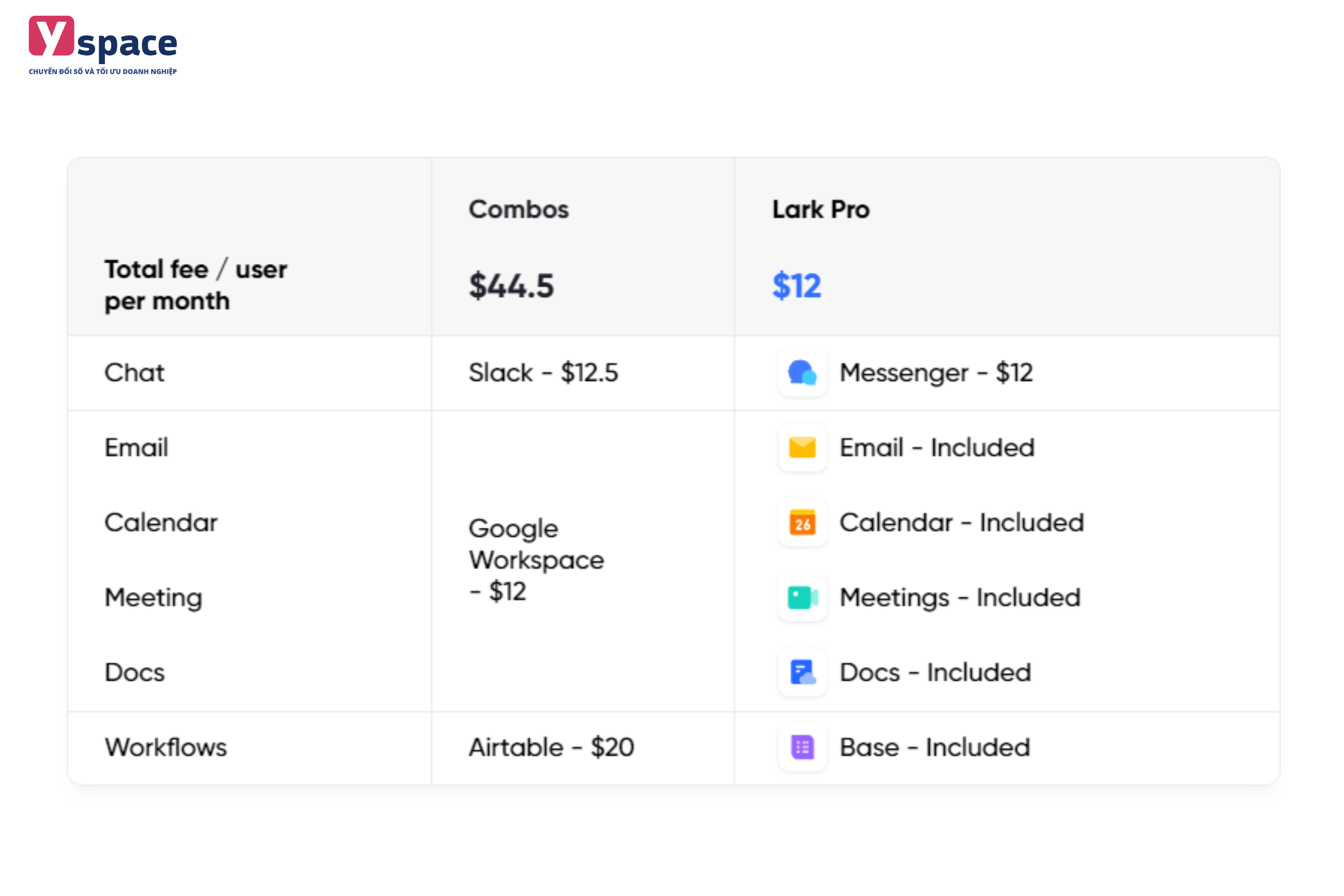Viewport: 1344px width, 896px height.
Task: Click the purple Base icon
Action: (x=802, y=747)
